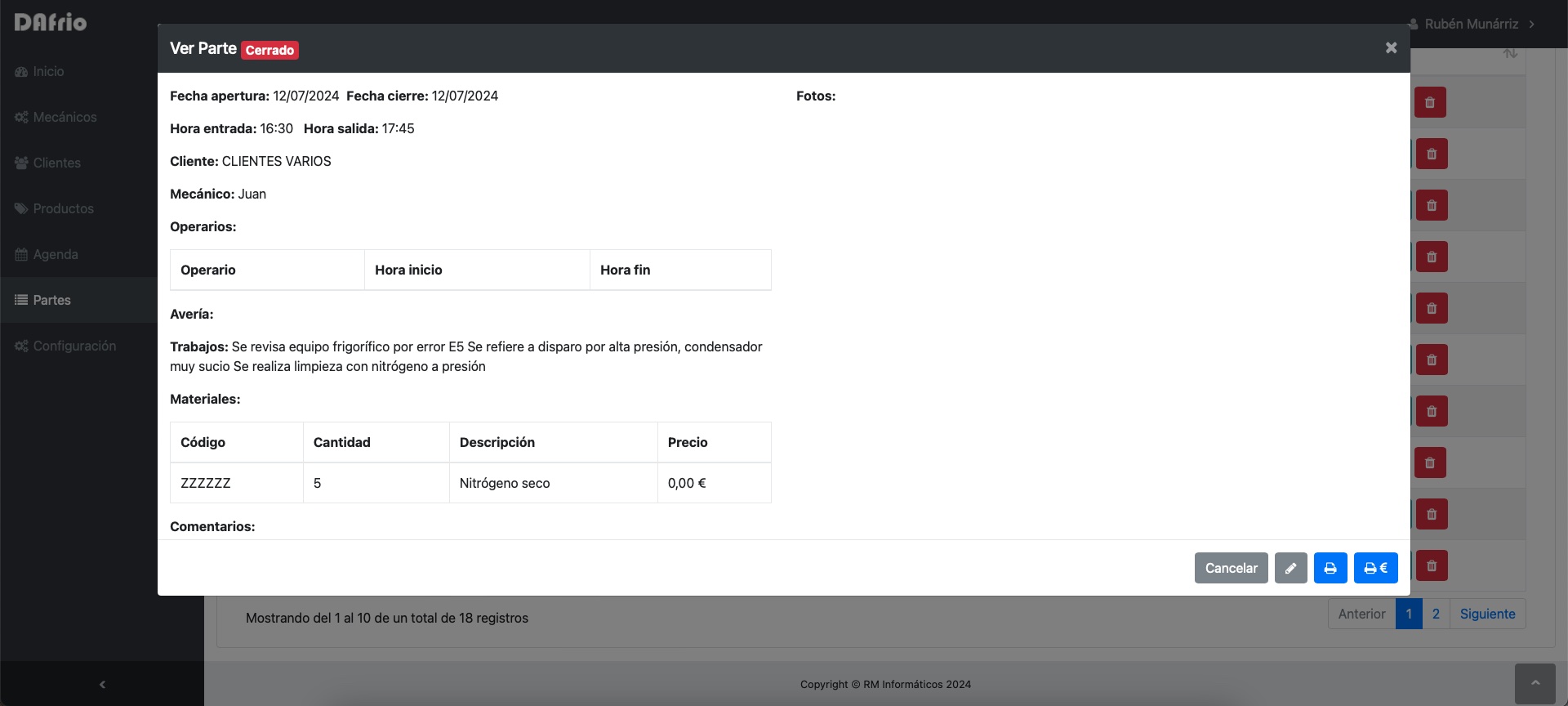Click the Inicio dashboard icon
This screenshot has width=1568, height=706.
point(21,72)
